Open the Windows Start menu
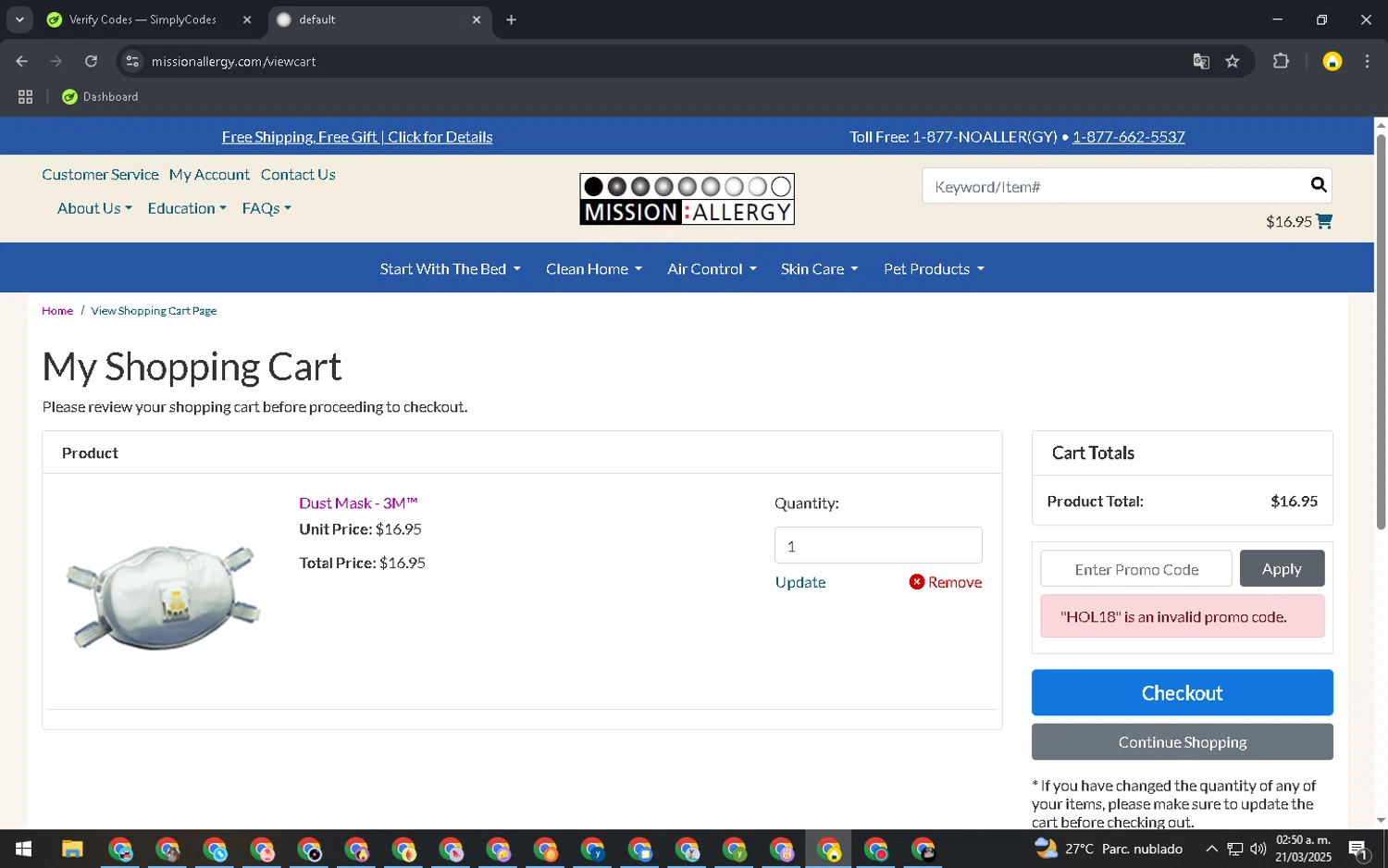This screenshot has height=868, width=1388. [x=23, y=849]
